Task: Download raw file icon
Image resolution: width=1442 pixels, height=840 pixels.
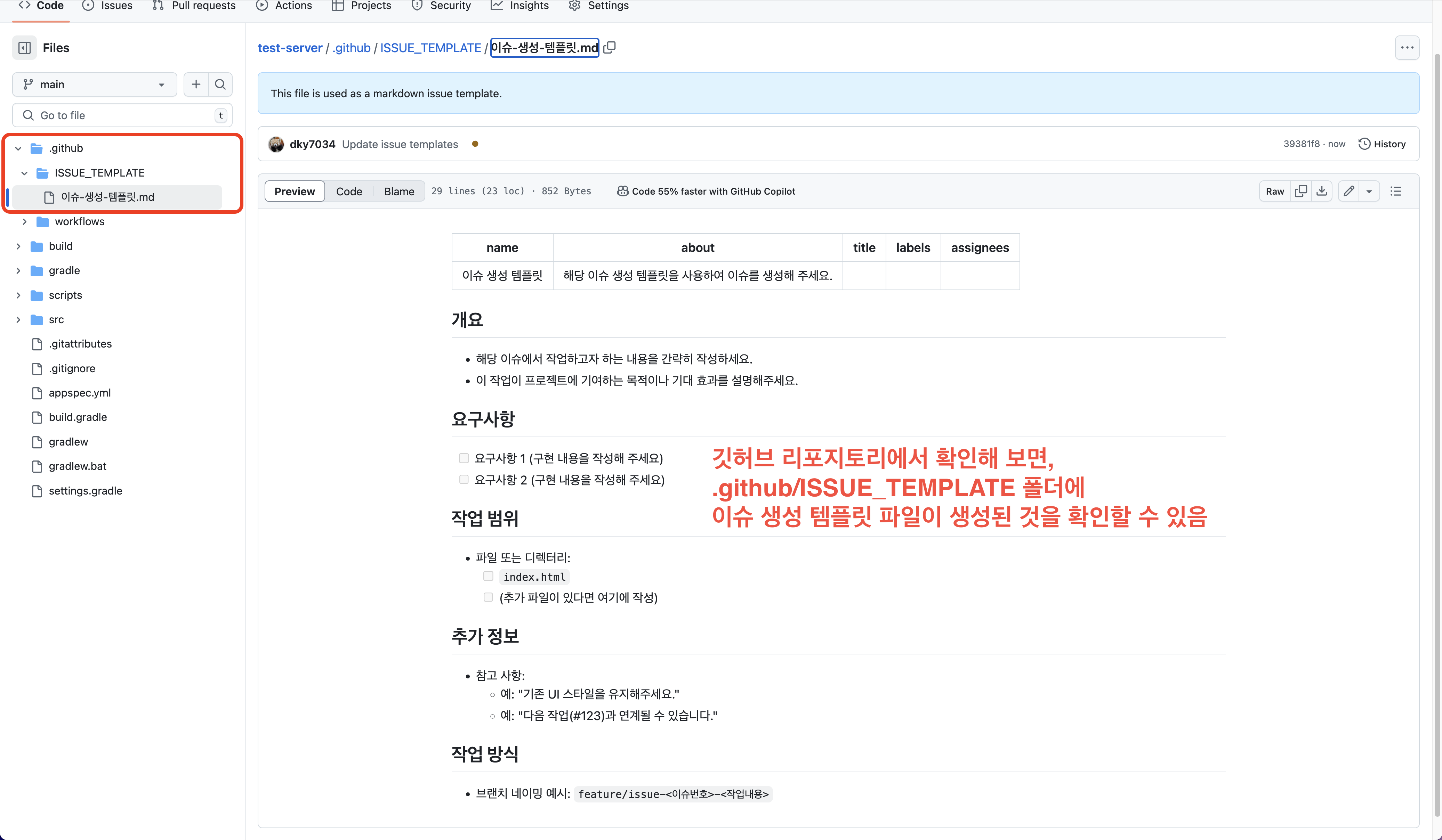Action: (x=1322, y=191)
